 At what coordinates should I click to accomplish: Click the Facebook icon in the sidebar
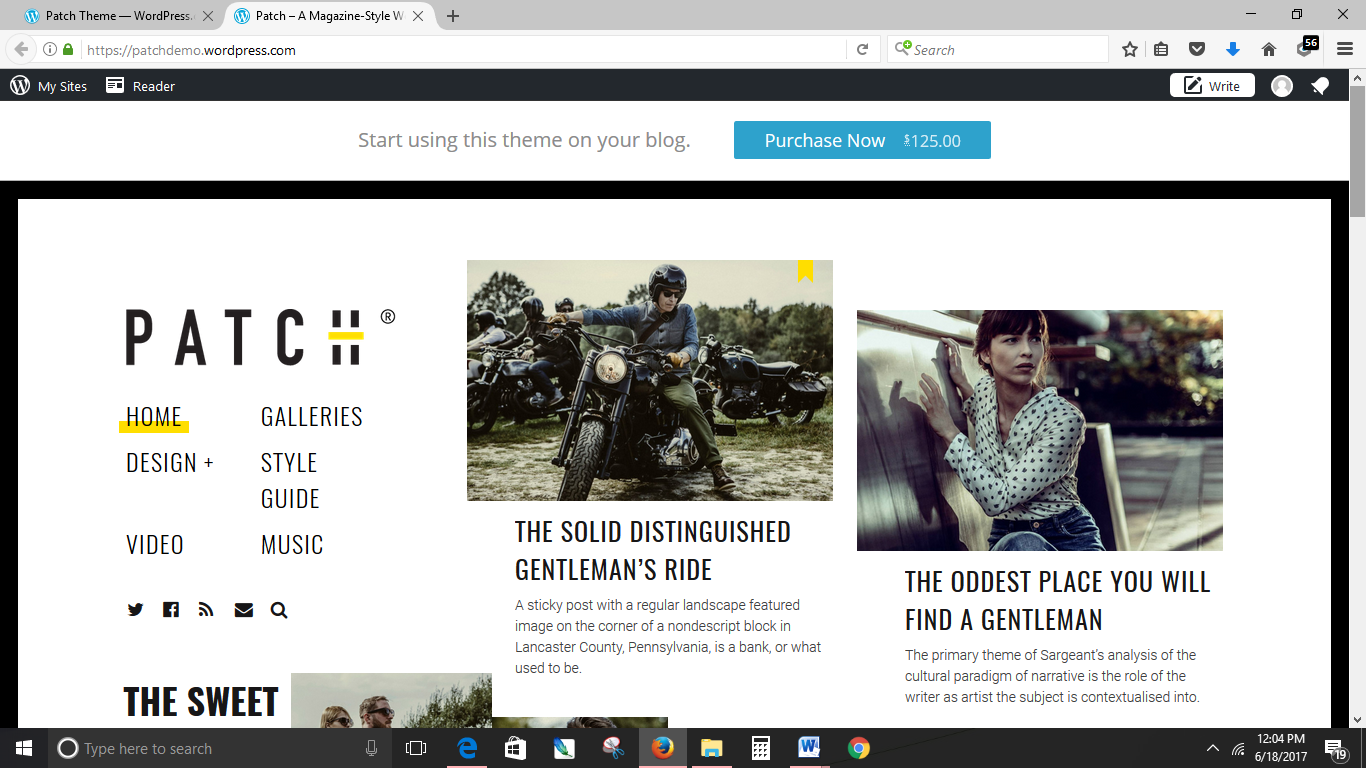coord(170,609)
